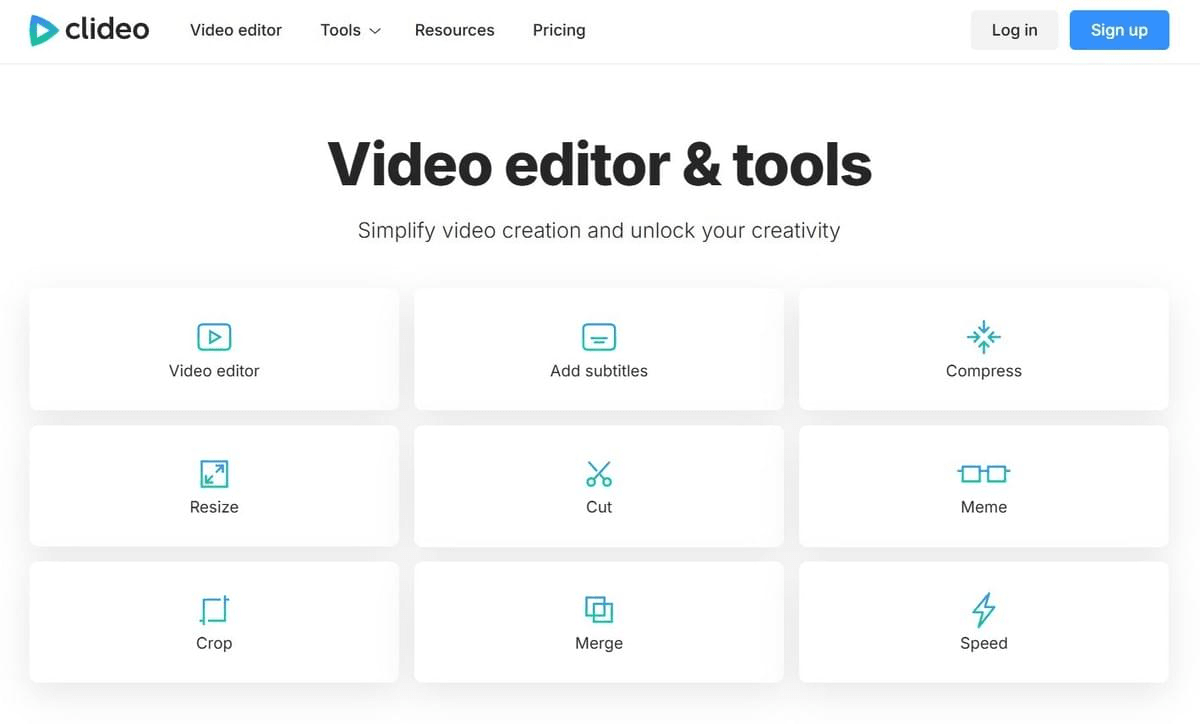Click the Meme card label
1200x724 pixels.
tap(984, 507)
